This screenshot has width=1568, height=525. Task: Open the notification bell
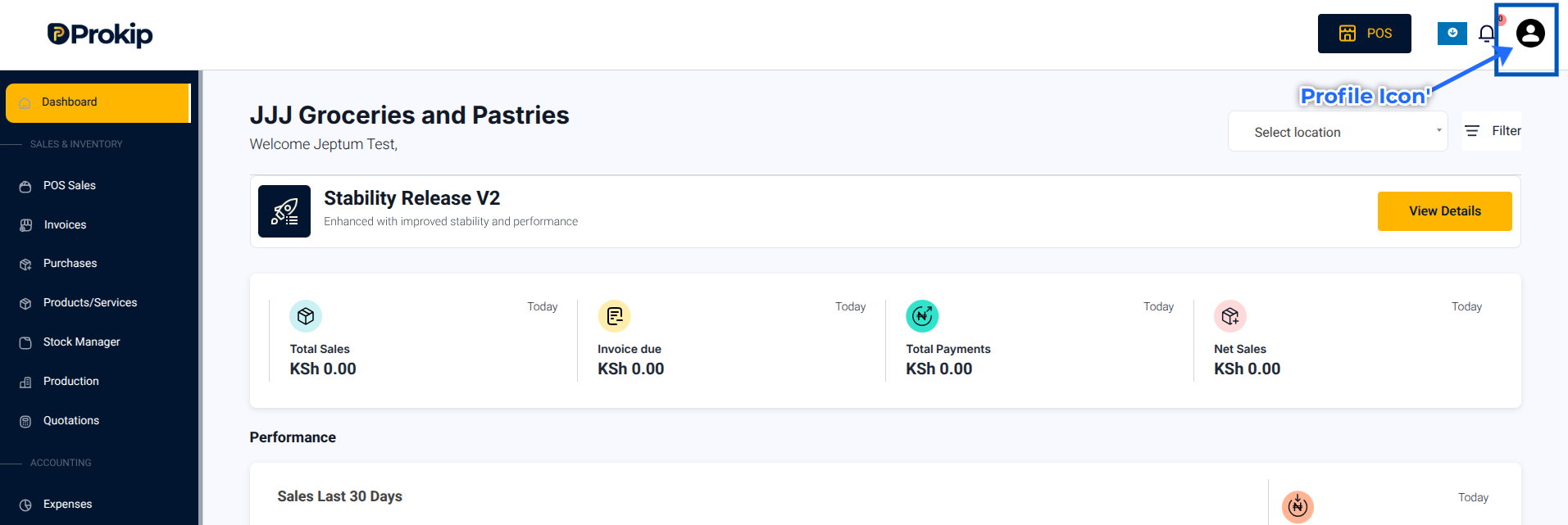(1486, 34)
